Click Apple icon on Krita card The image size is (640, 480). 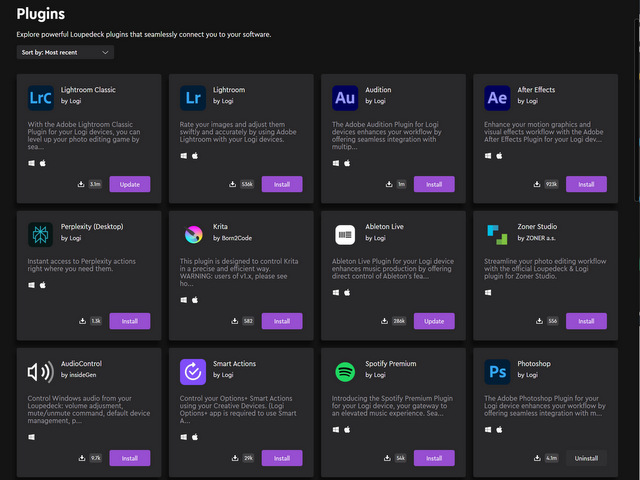(195, 300)
